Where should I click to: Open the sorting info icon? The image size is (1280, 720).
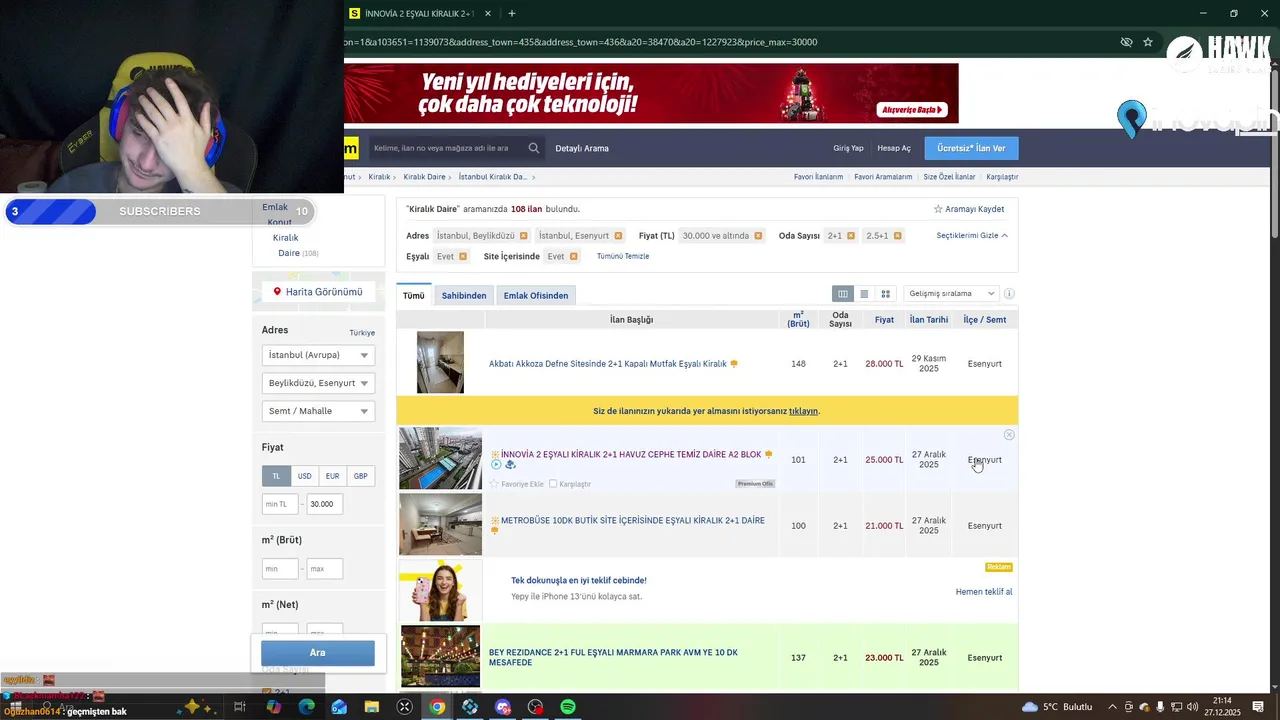pyautogui.click(x=1009, y=294)
